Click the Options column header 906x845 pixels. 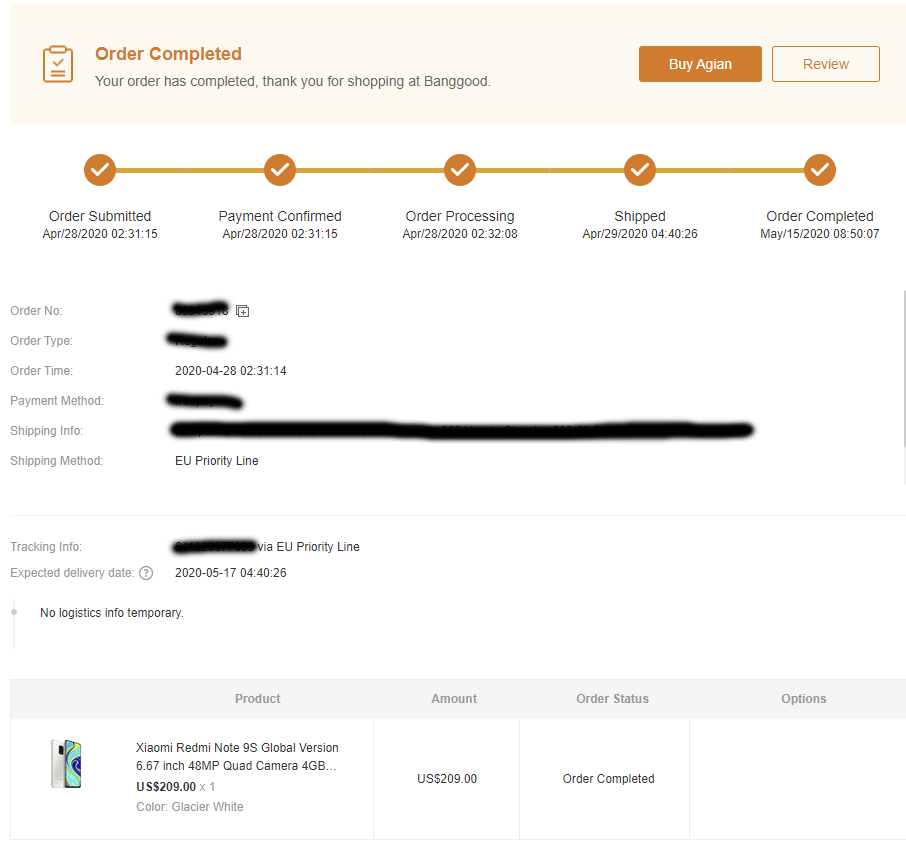click(x=803, y=699)
